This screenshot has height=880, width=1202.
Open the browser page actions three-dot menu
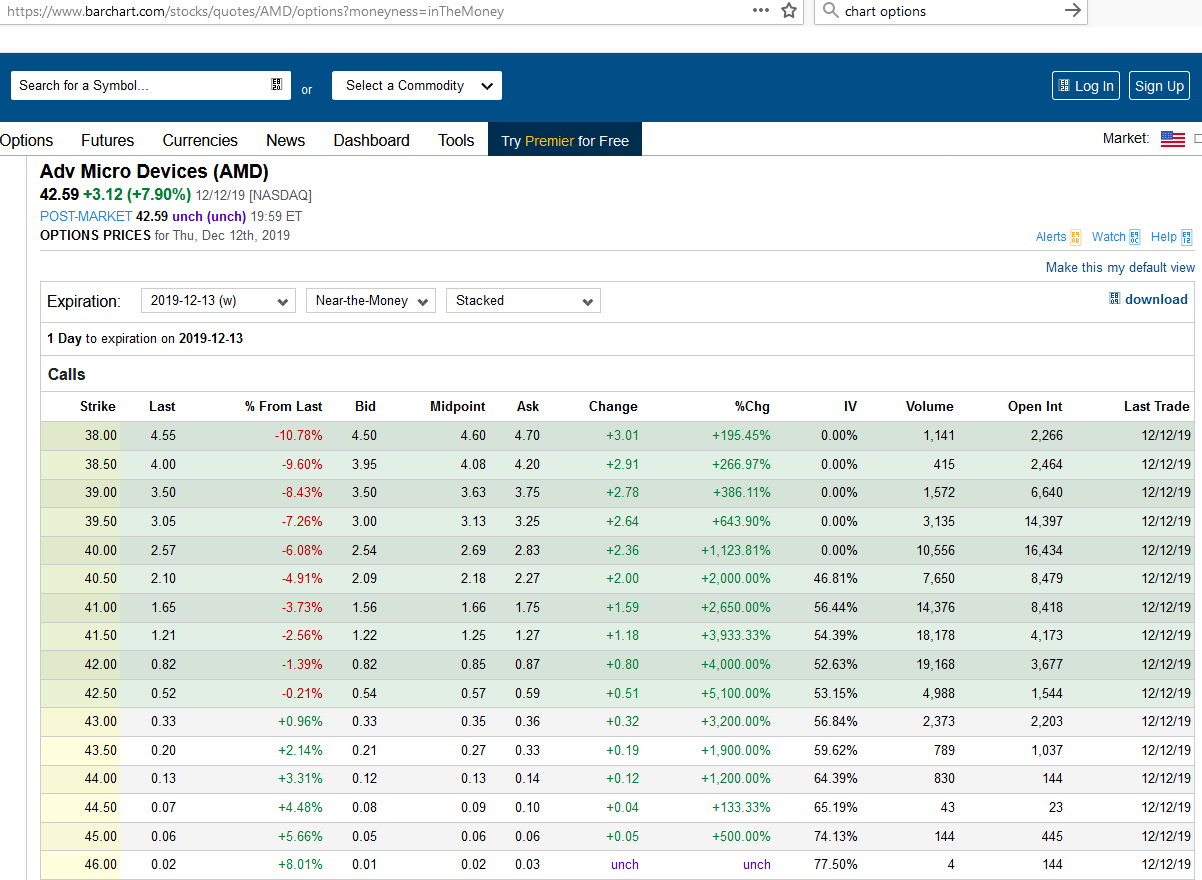tap(761, 11)
